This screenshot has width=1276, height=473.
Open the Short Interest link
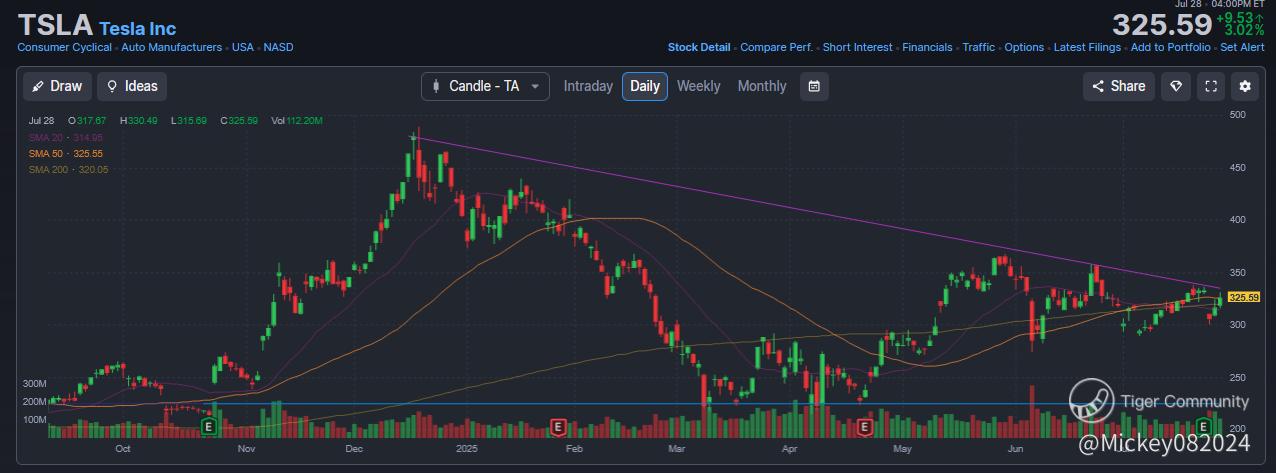click(x=857, y=47)
